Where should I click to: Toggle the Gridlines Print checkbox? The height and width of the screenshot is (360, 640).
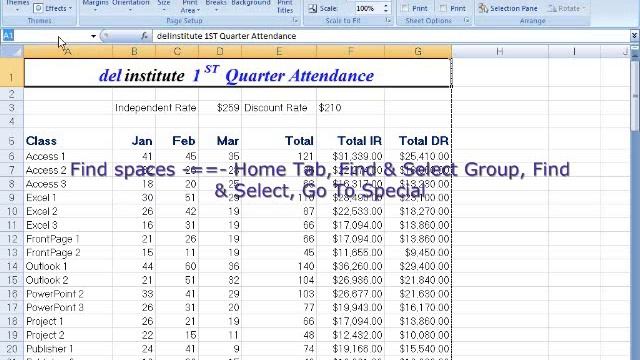pyautogui.click(x=405, y=8)
